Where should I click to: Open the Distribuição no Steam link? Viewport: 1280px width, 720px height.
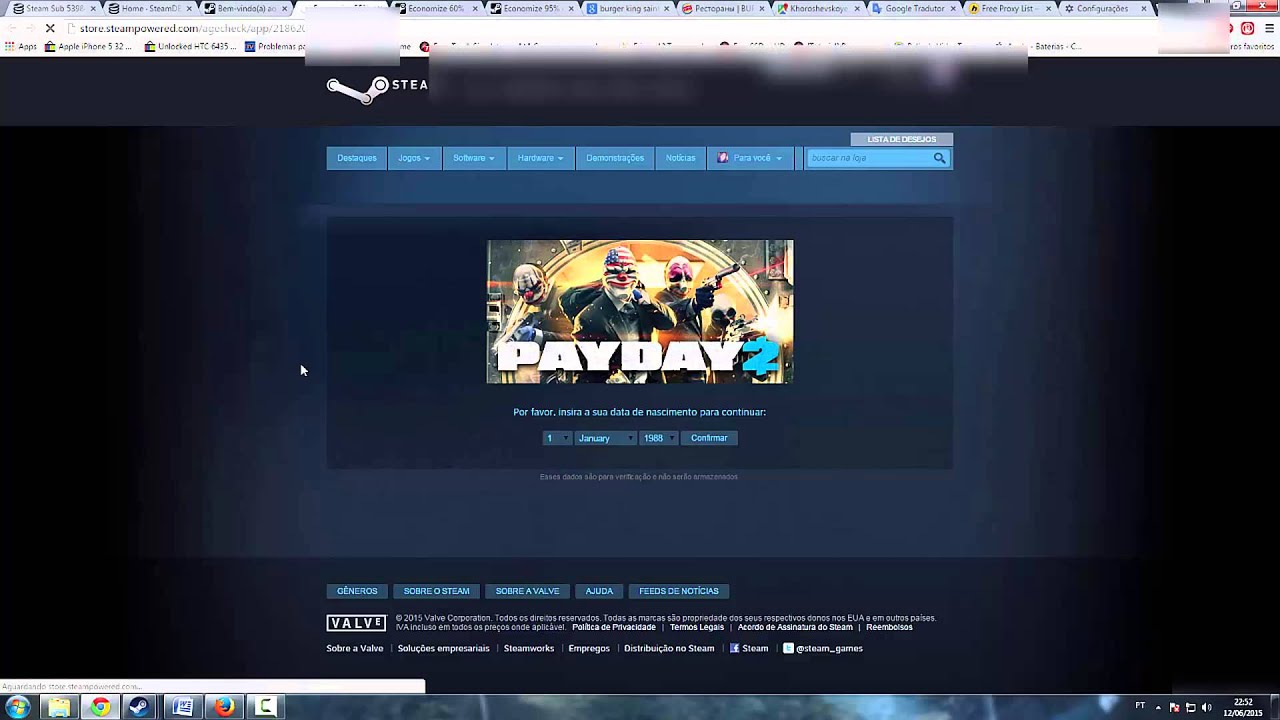[x=669, y=648]
